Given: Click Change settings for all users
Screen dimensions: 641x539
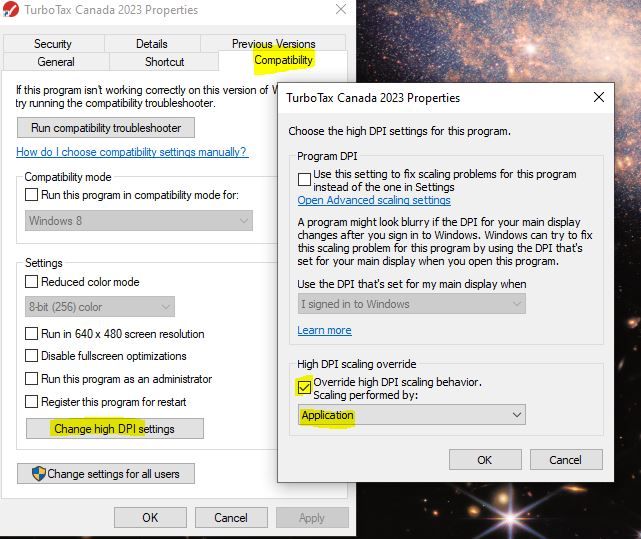Looking at the screenshot, I should click(106, 474).
